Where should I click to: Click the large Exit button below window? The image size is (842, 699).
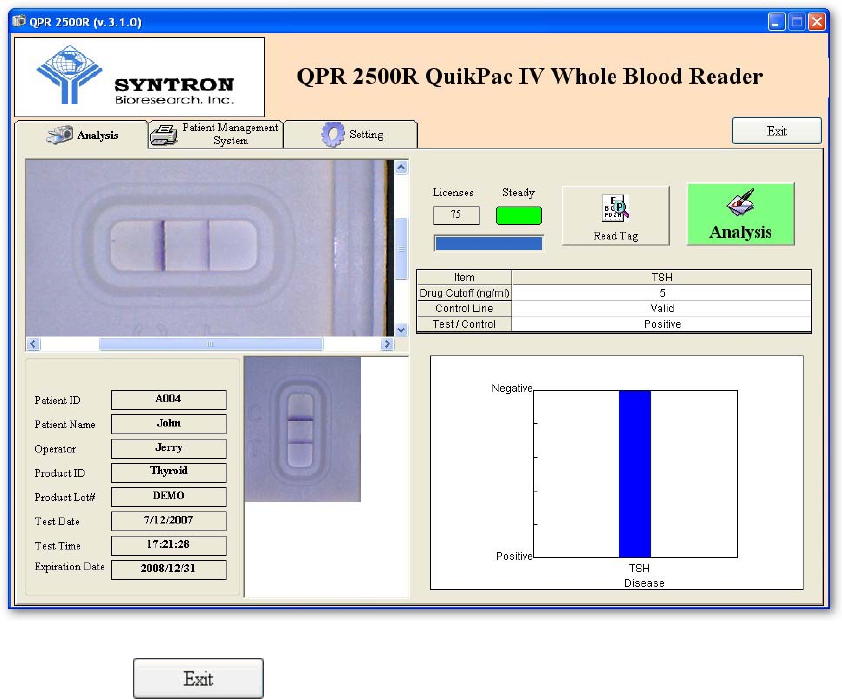198,679
